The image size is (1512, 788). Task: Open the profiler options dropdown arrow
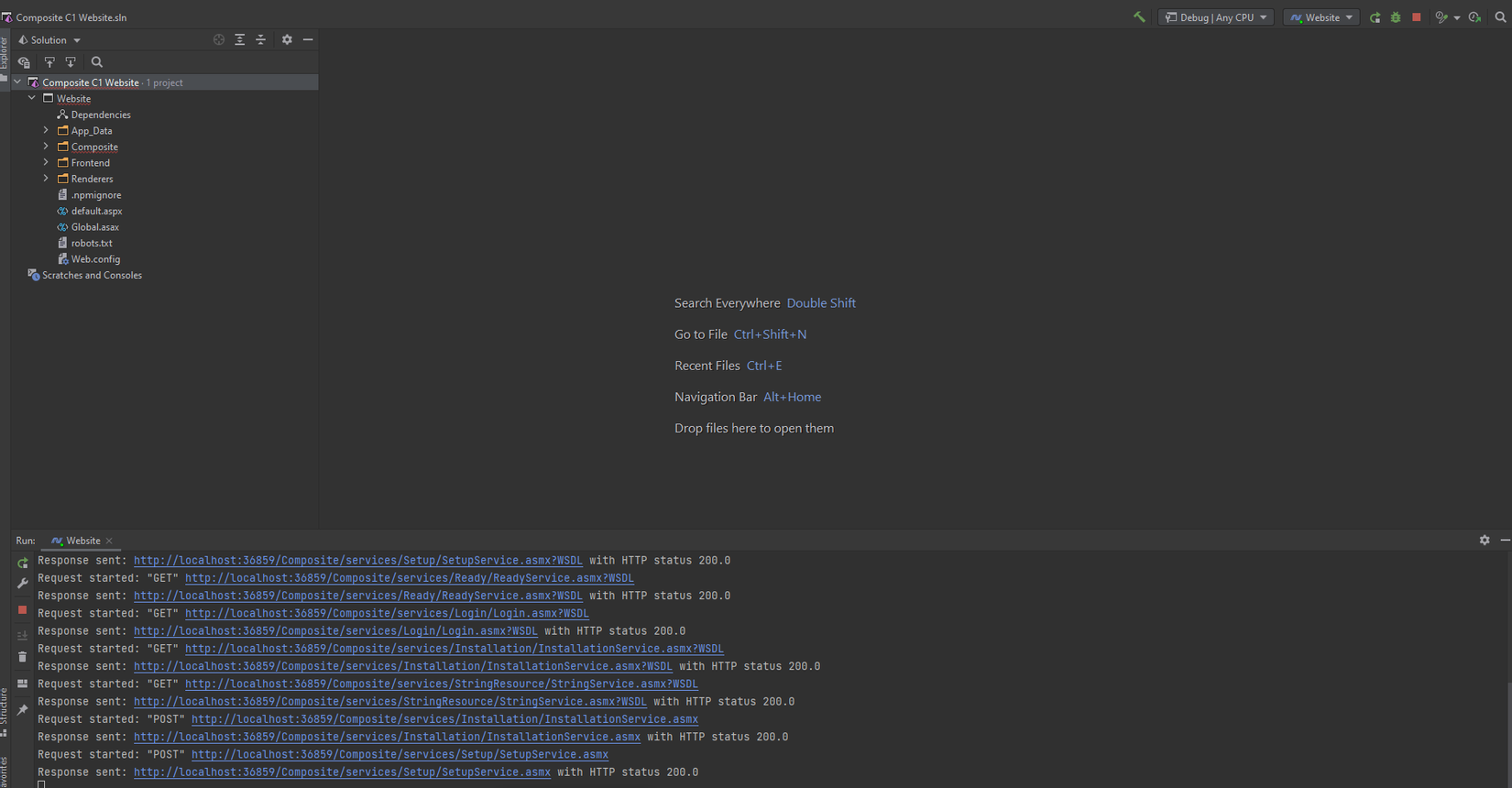tap(1457, 18)
